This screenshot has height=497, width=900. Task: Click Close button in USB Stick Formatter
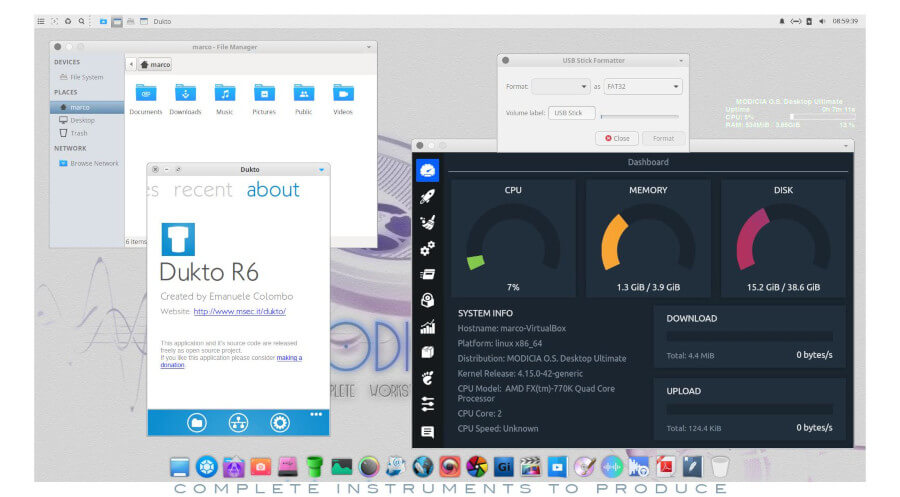(617, 138)
